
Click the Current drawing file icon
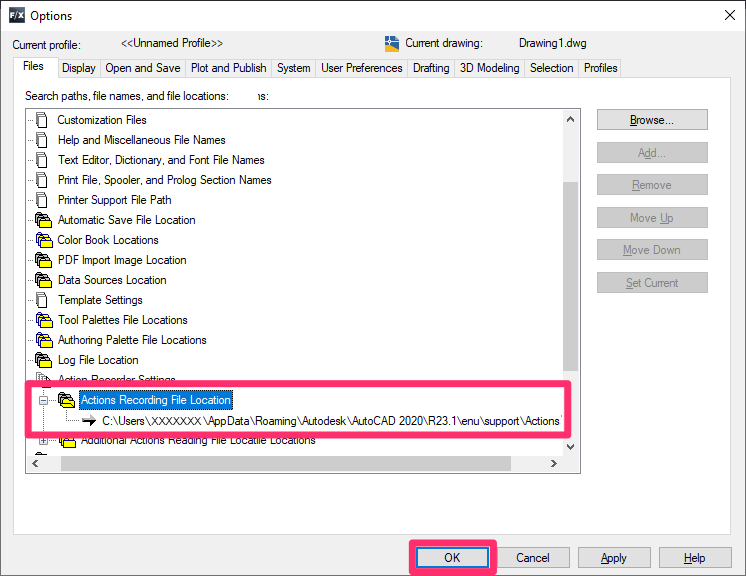coord(392,44)
